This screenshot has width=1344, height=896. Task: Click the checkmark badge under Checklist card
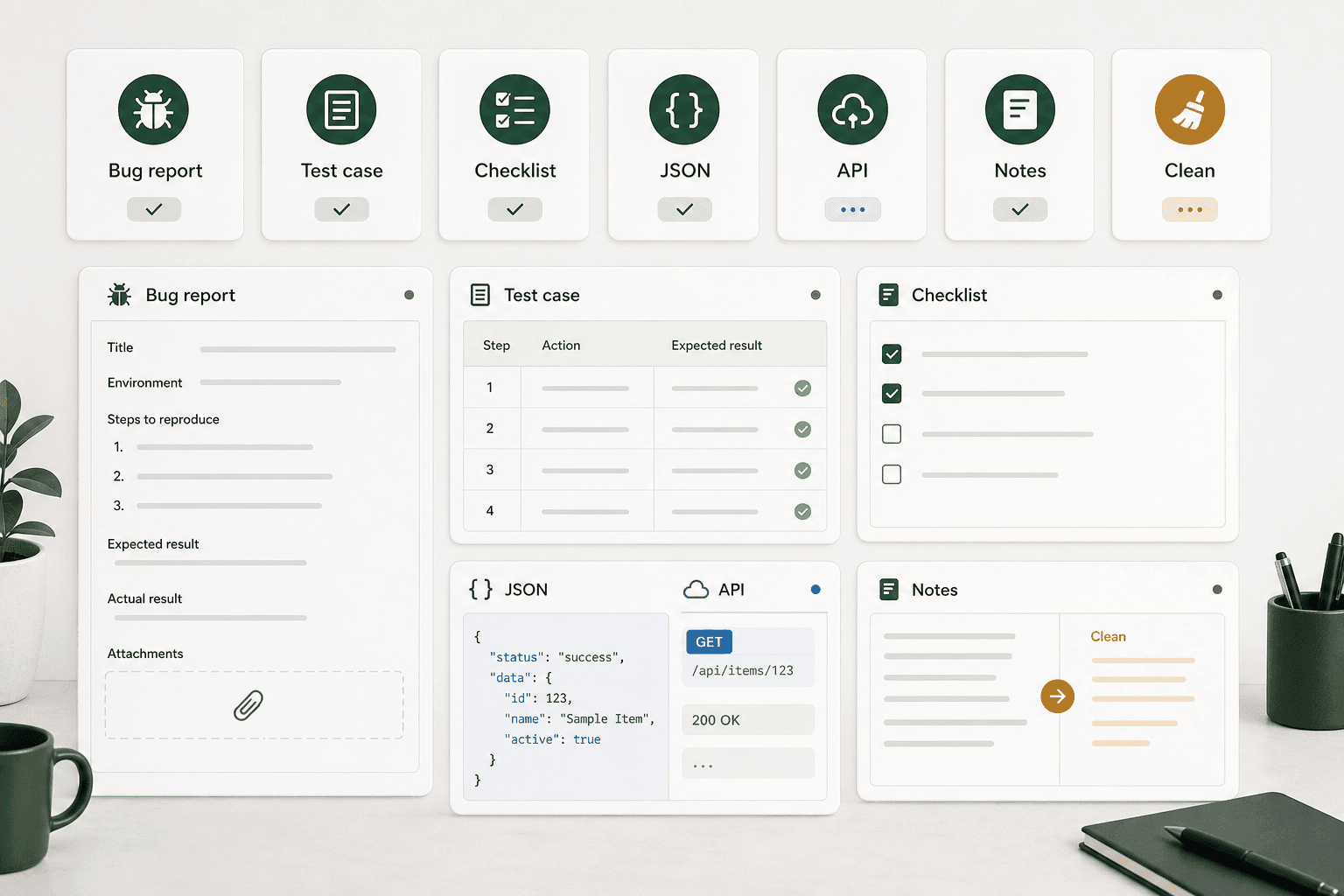click(514, 209)
